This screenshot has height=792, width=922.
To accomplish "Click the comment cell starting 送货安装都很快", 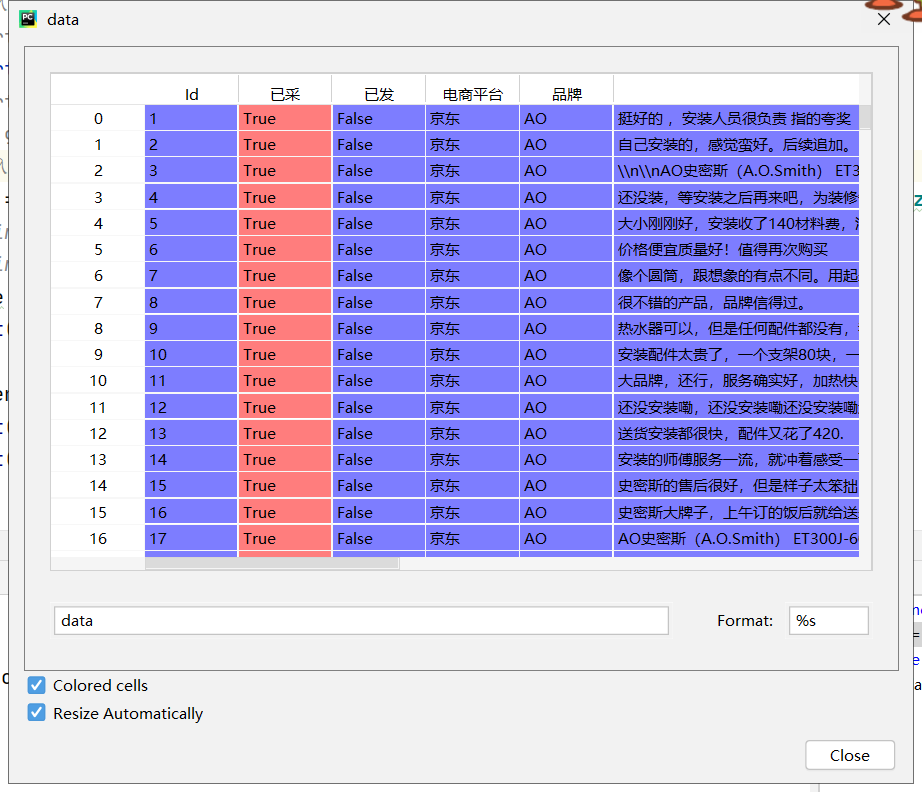I will click(x=736, y=433).
